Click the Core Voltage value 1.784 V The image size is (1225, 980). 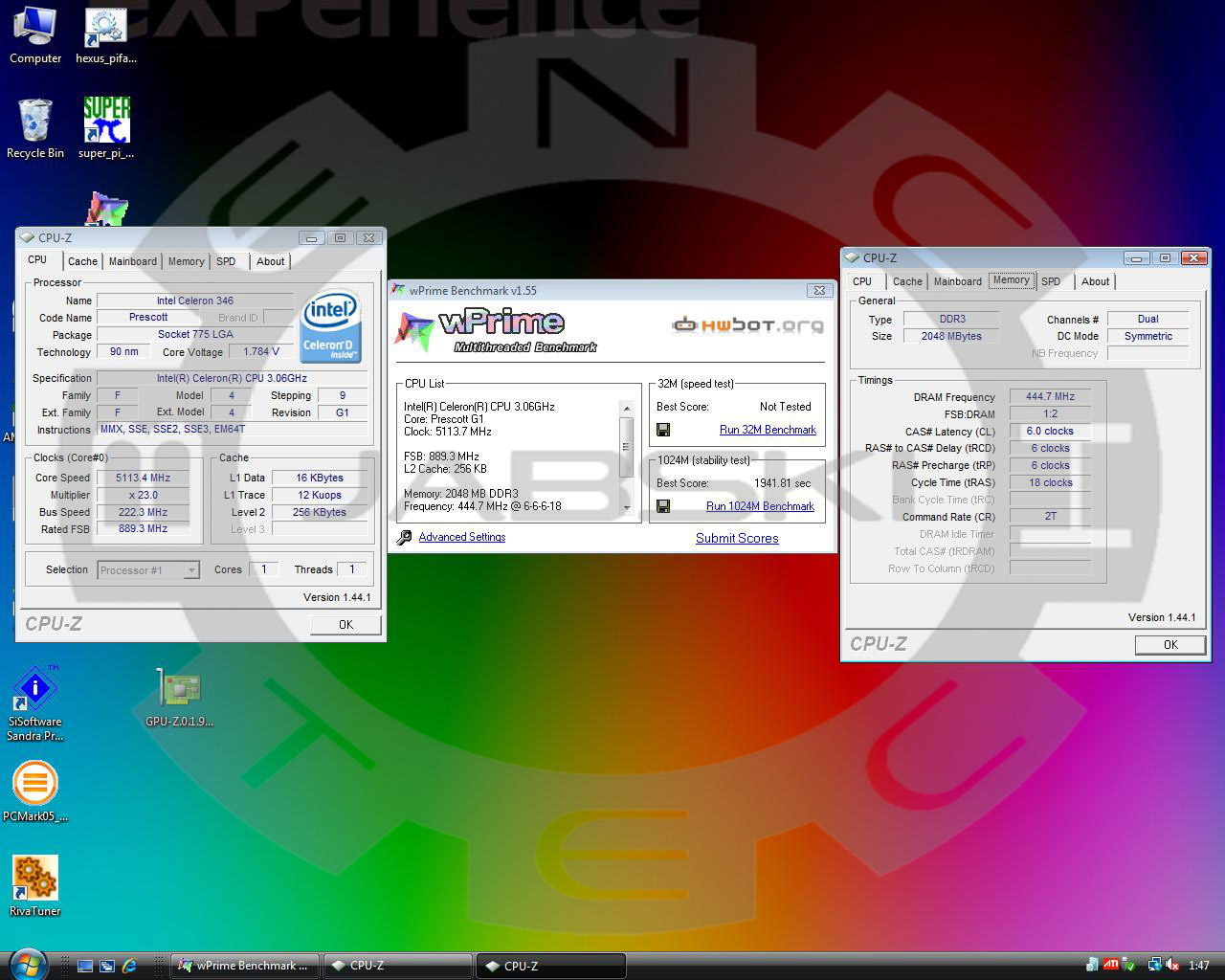click(x=261, y=351)
